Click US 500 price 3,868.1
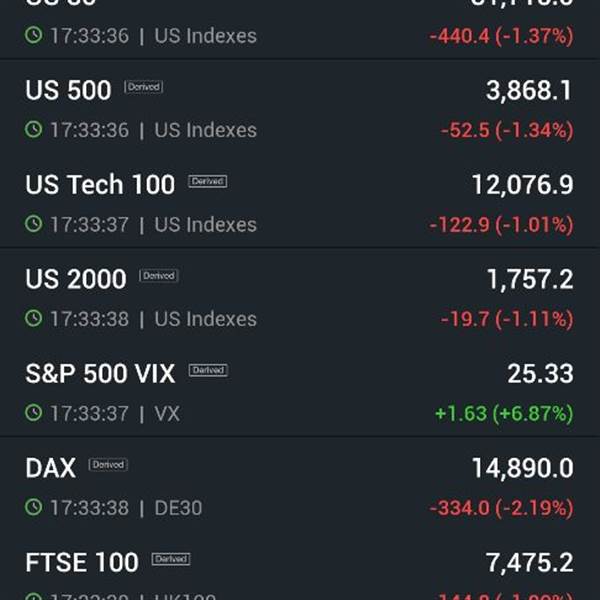 coord(529,91)
